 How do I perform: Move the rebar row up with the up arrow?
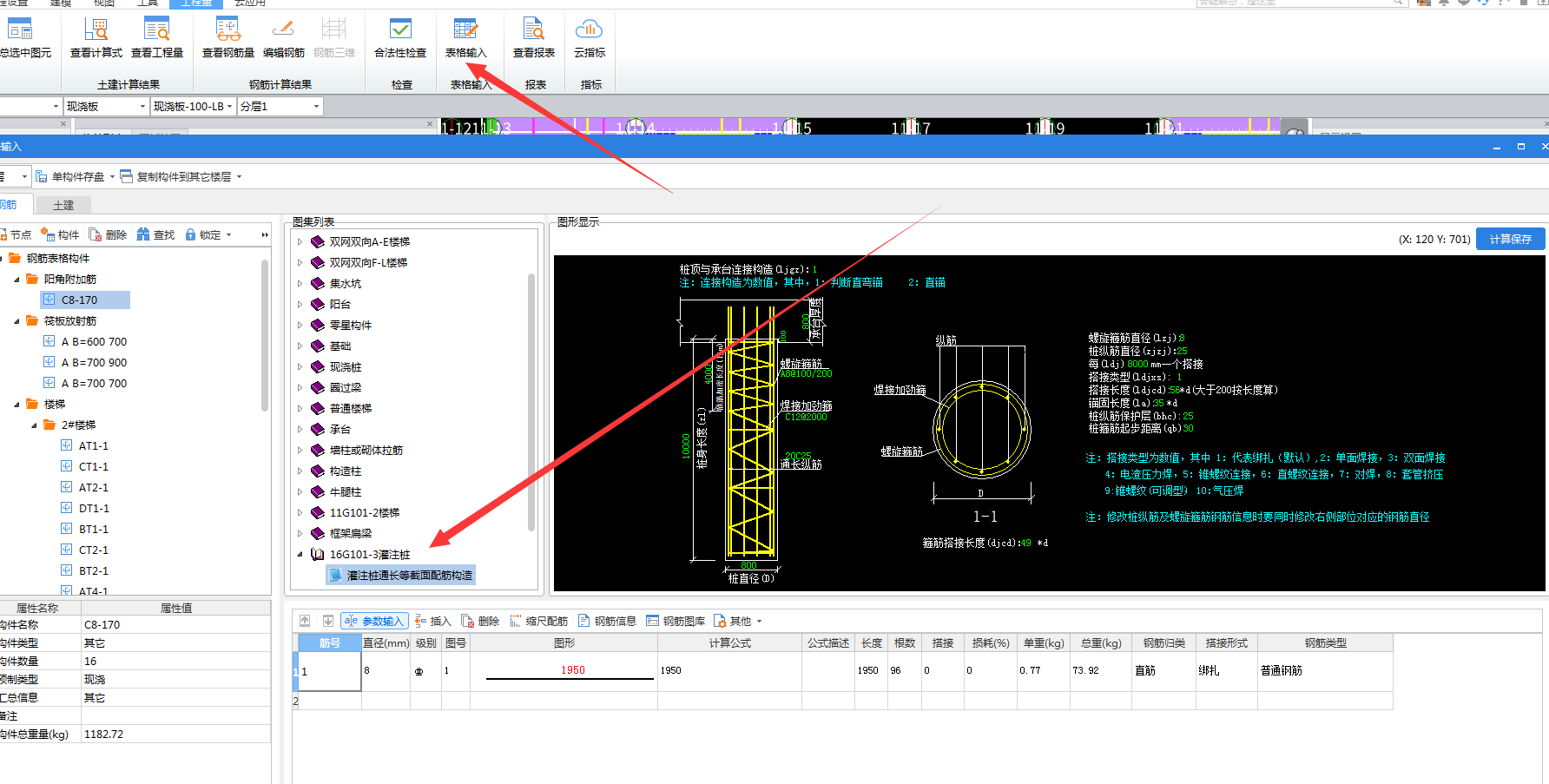305,621
